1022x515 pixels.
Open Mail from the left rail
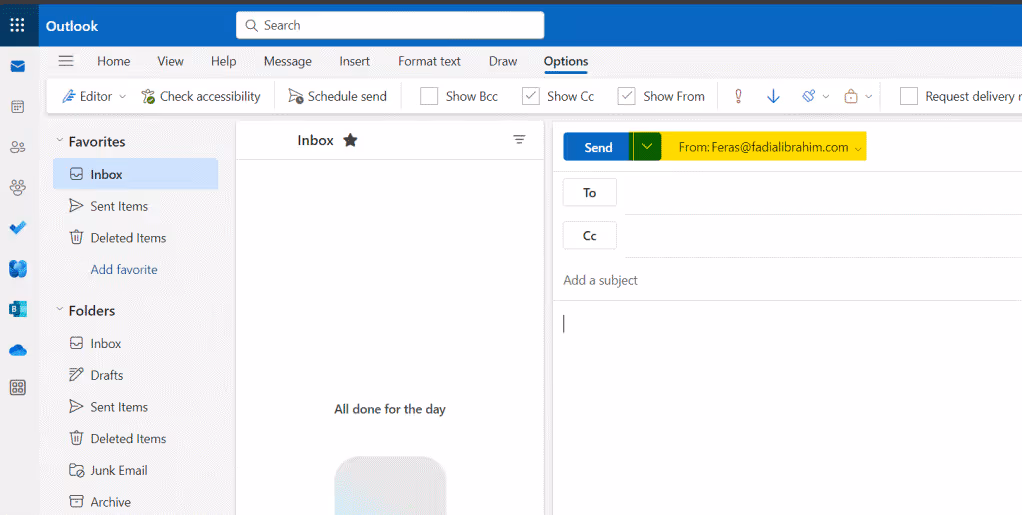18,66
